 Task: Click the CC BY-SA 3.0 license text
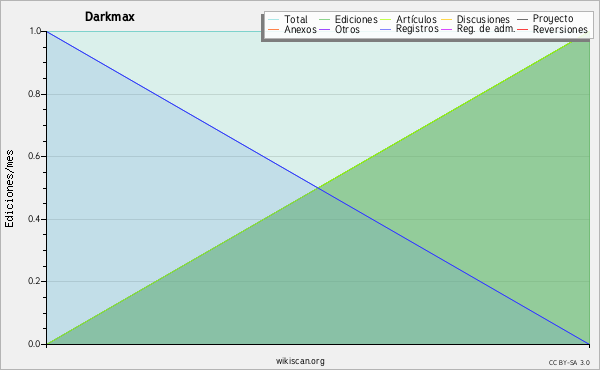point(569,363)
